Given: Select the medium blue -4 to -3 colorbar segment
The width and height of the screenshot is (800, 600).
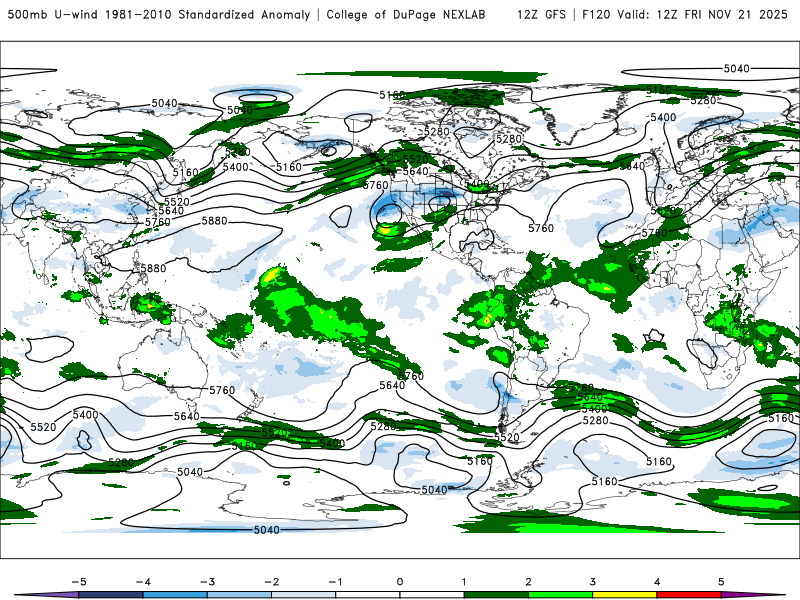Looking at the screenshot, I should point(175,595).
